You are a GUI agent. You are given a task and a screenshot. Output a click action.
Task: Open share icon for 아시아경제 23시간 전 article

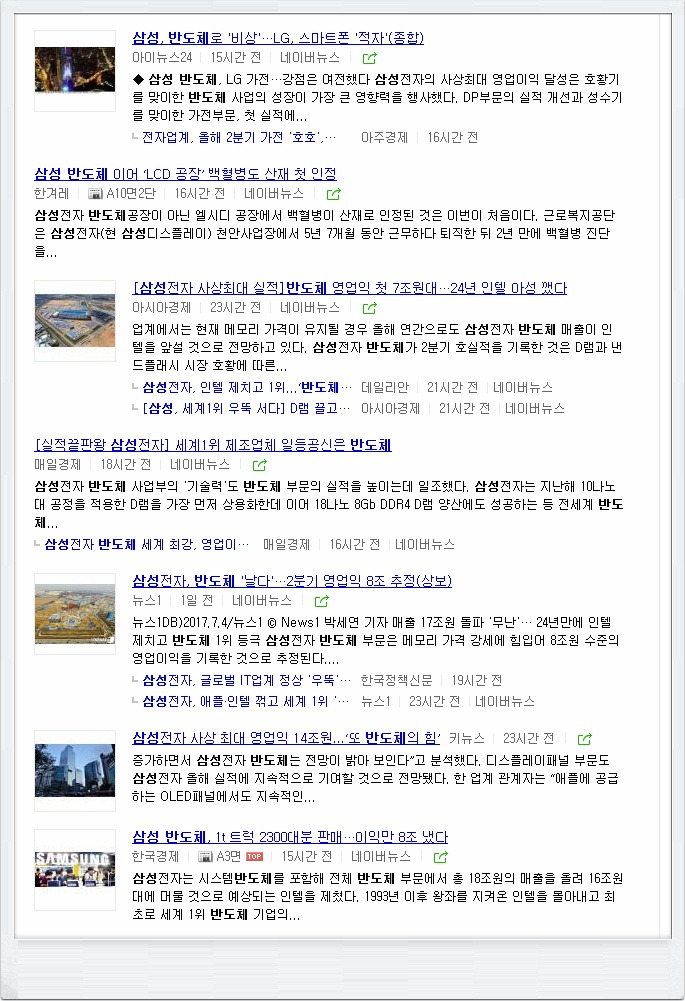click(x=369, y=308)
